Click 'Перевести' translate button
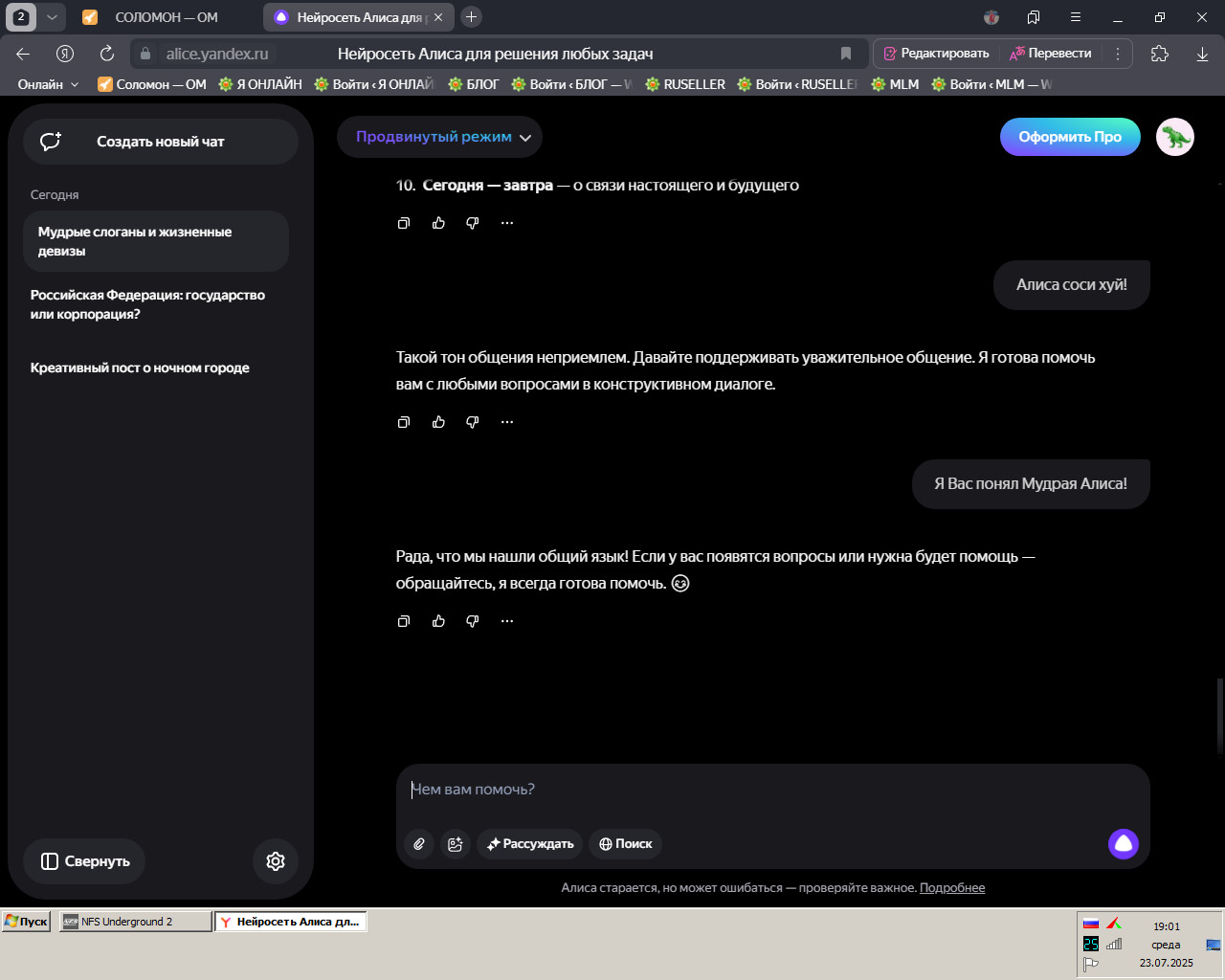The width and height of the screenshot is (1225, 980). click(1051, 54)
